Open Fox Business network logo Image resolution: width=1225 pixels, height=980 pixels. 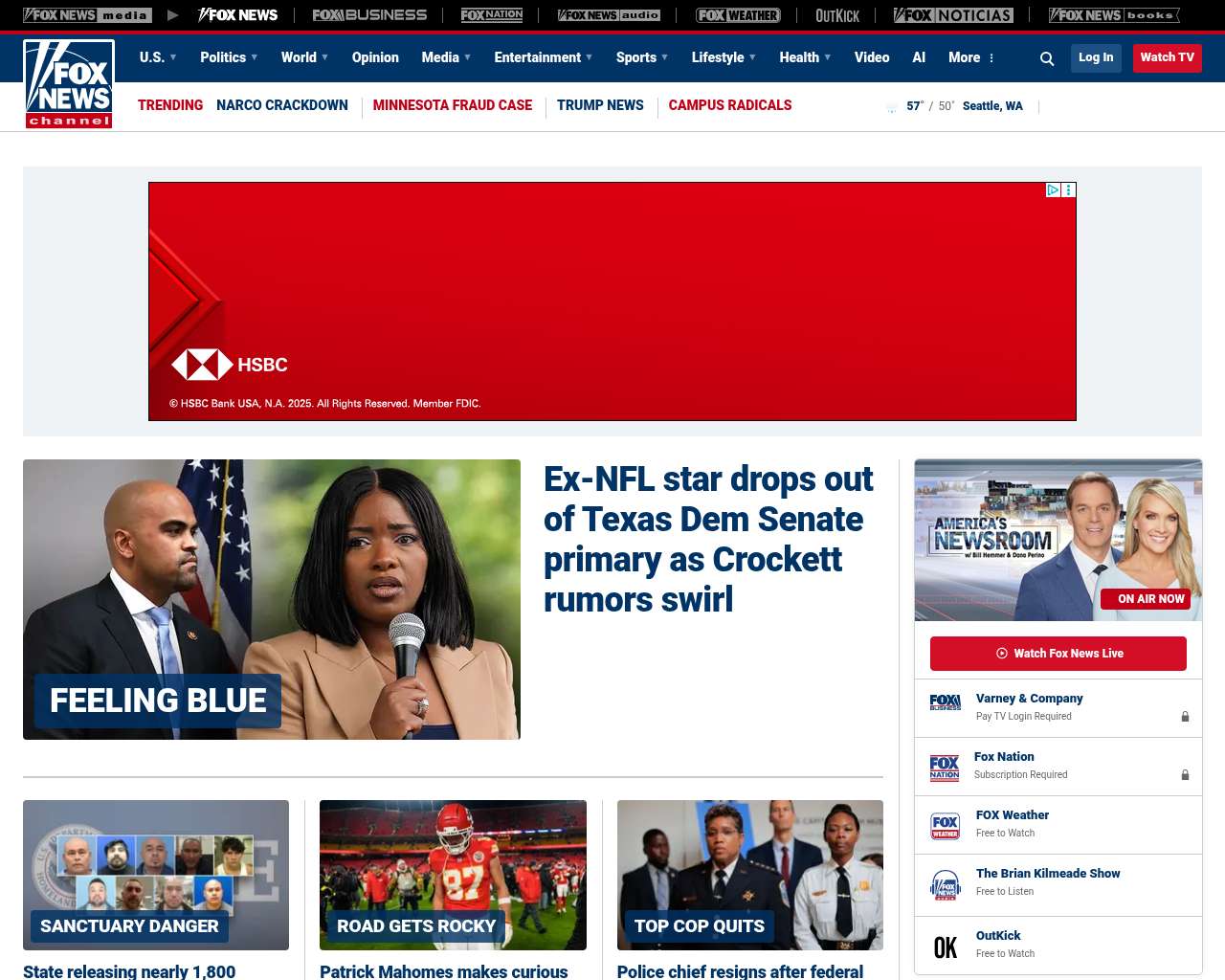point(369,15)
